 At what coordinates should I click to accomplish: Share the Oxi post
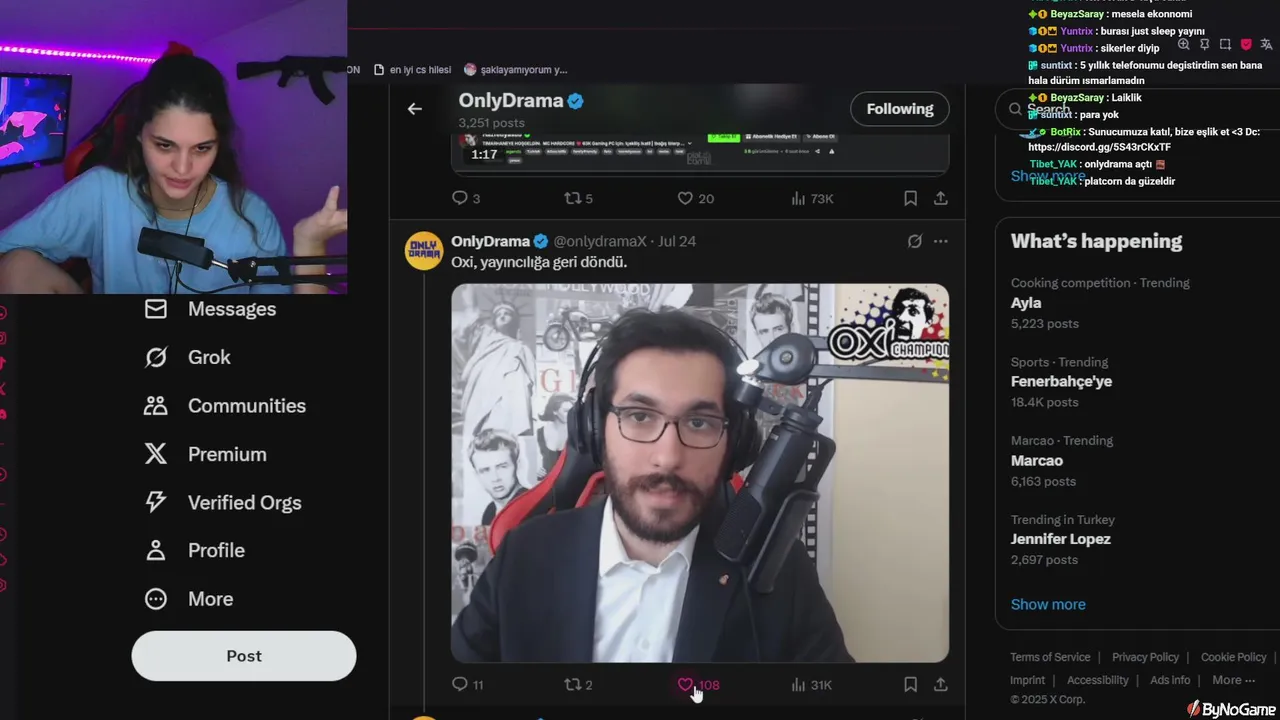941,685
